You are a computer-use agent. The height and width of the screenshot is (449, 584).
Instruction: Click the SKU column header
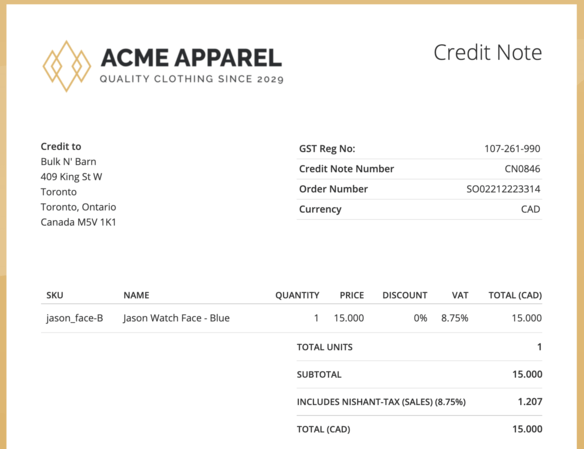tap(55, 295)
